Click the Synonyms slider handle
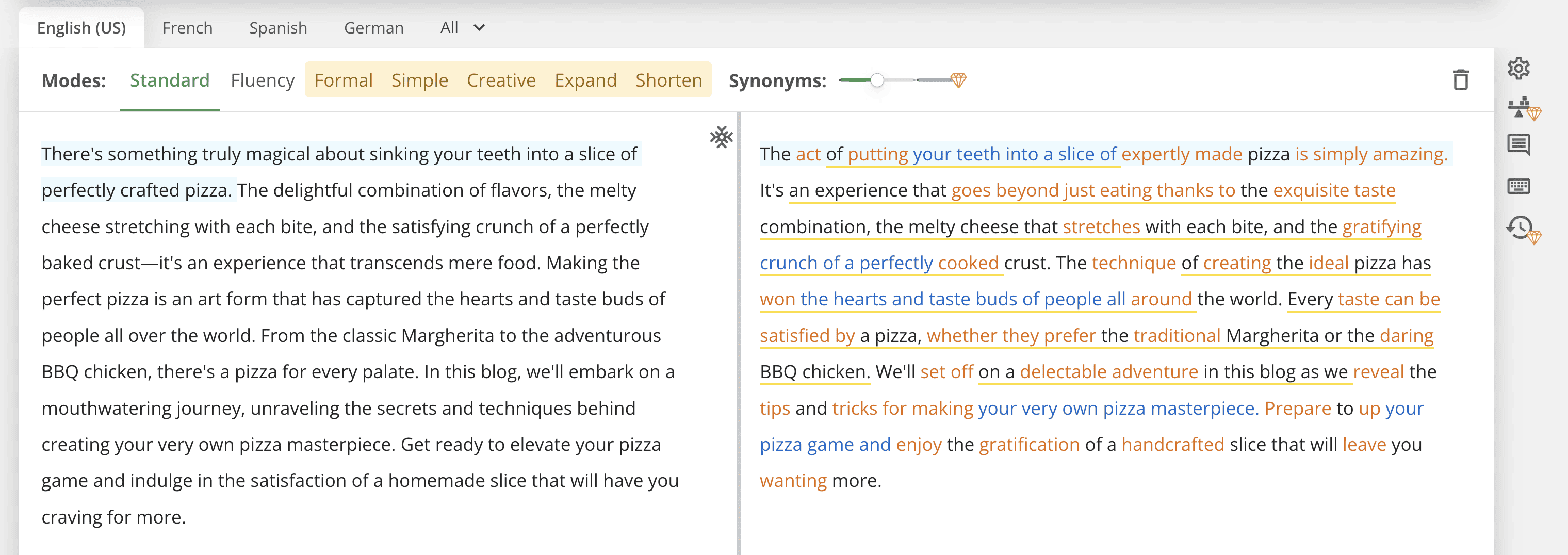This screenshot has width=1568, height=555. click(876, 80)
